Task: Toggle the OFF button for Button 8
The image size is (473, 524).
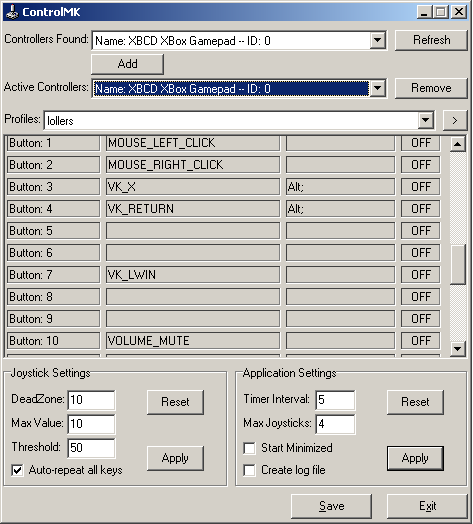Action: pyautogui.click(x=421, y=297)
